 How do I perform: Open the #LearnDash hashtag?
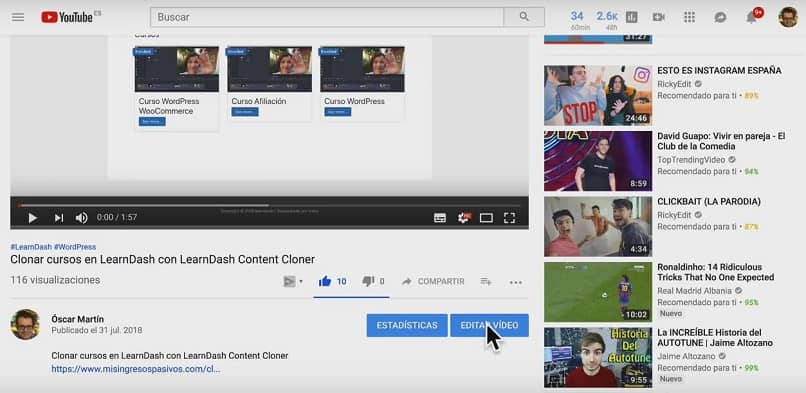coord(31,247)
